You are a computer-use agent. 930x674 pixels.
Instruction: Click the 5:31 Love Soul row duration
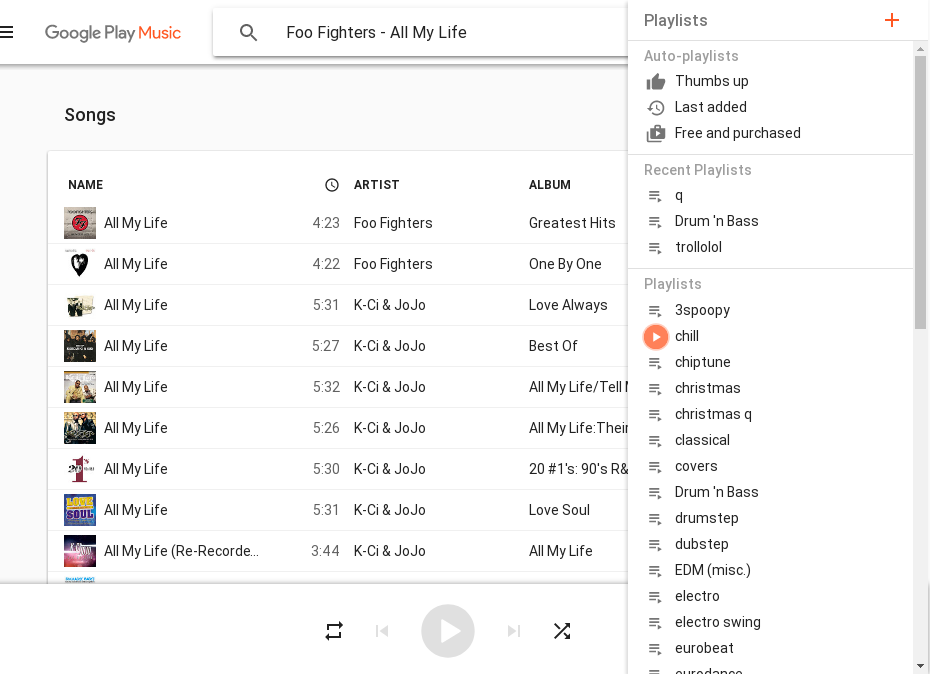tap(326, 510)
